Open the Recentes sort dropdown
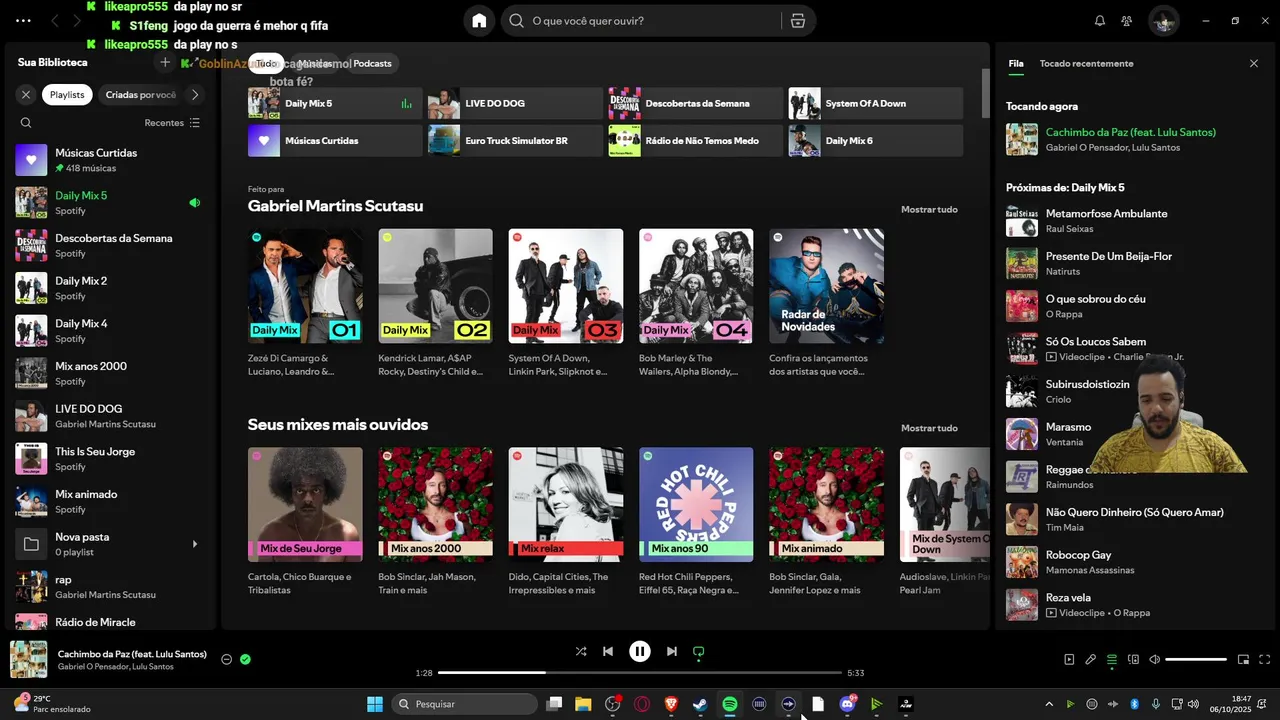The image size is (1280, 720). click(x=172, y=123)
